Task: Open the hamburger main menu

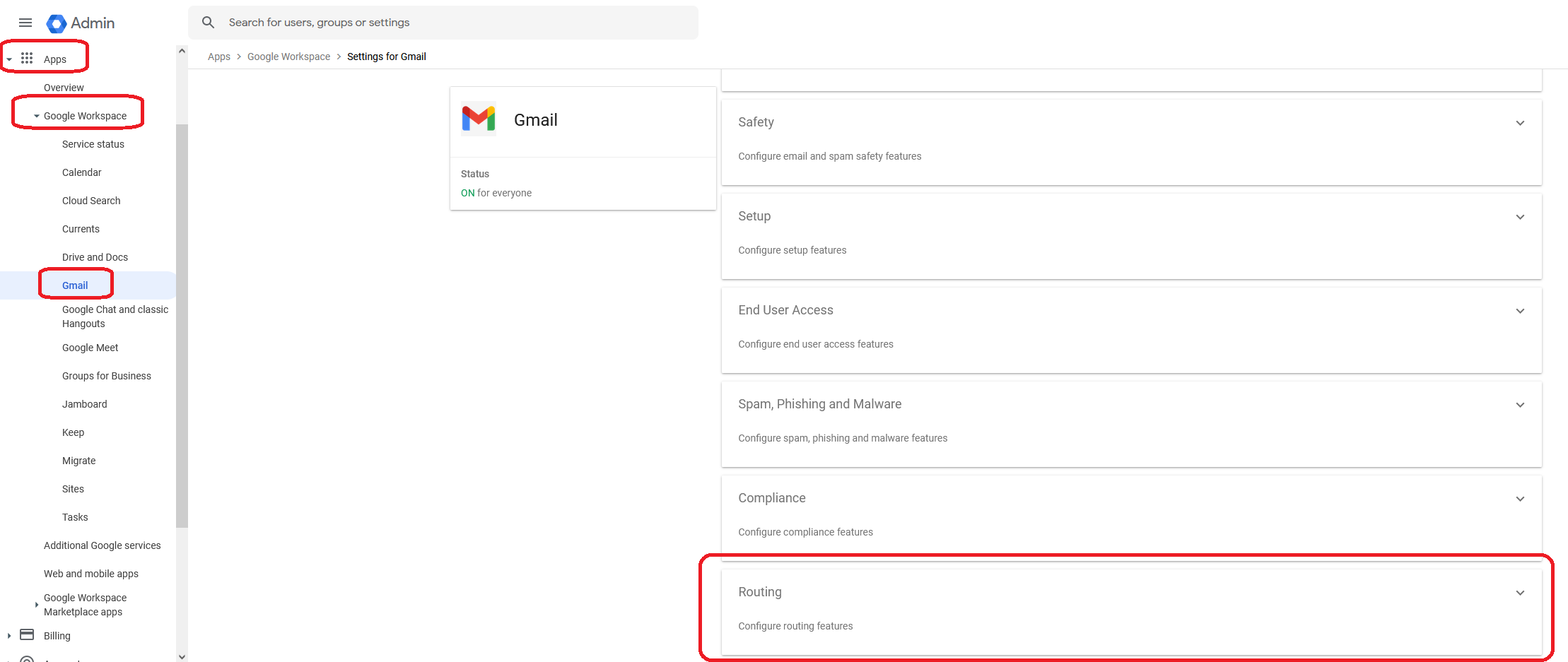Action: pyautogui.click(x=25, y=23)
